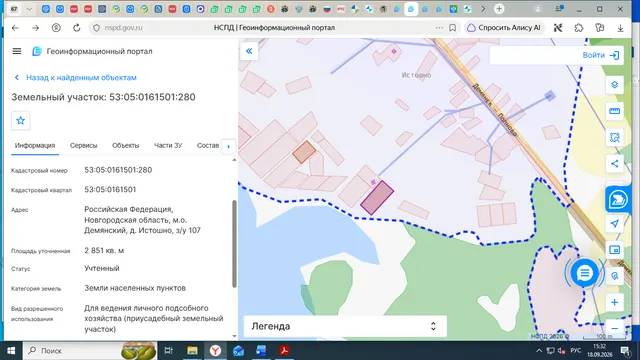Screen dimensions: 640x360
Task: Switch to the Объекты tab
Action: click(x=126, y=145)
